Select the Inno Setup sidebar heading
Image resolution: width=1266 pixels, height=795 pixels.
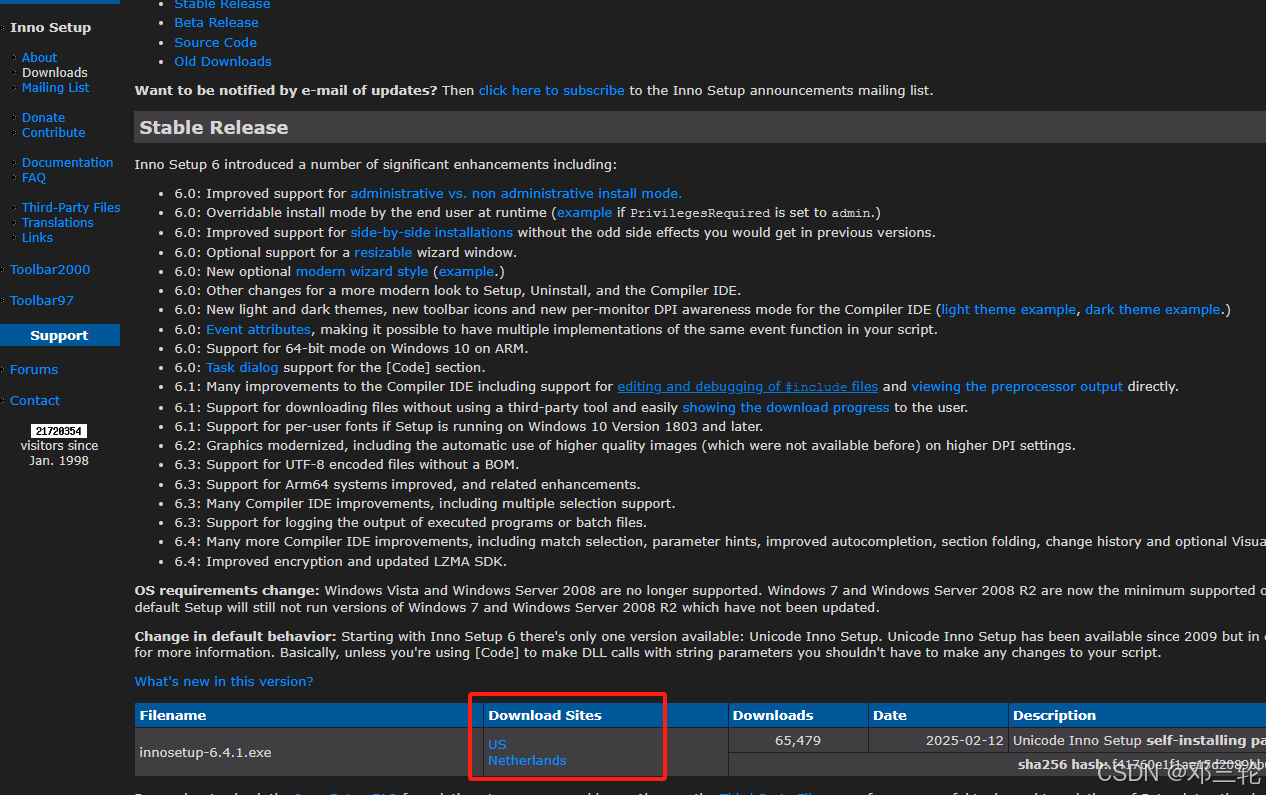pyautogui.click(x=50, y=27)
